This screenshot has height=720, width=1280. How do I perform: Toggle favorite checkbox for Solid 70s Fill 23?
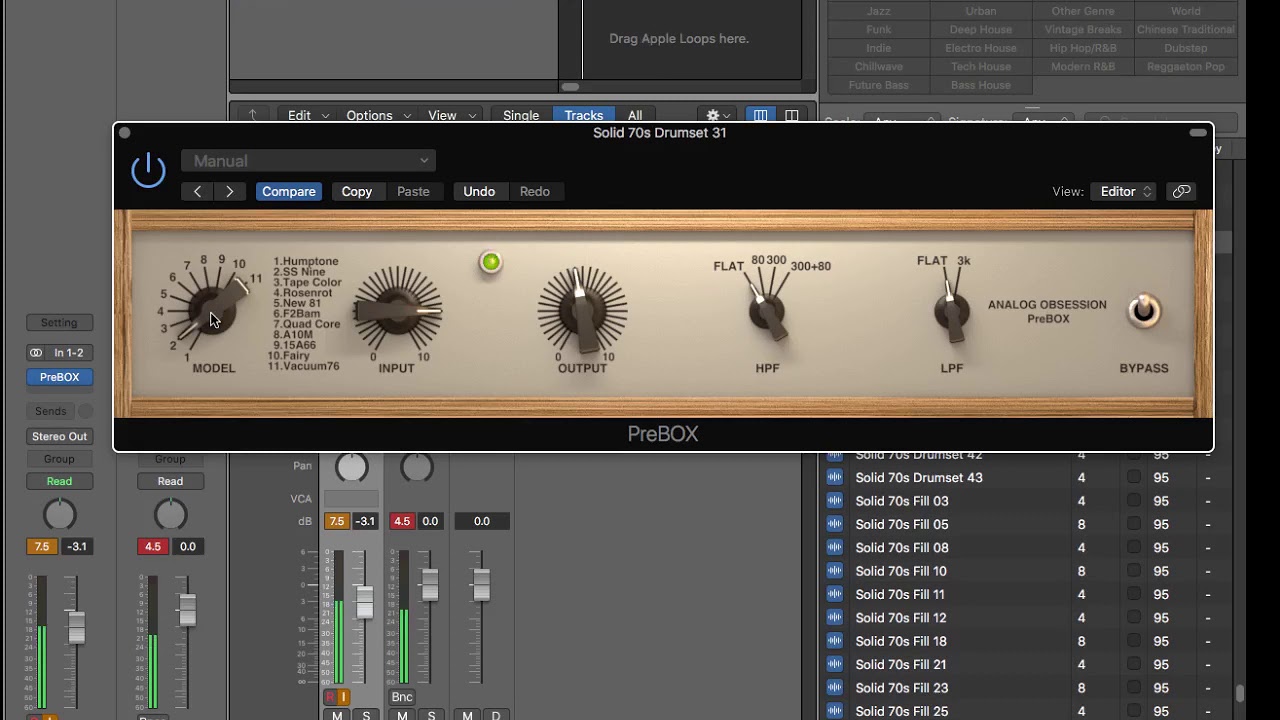(x=1133, y=687)
